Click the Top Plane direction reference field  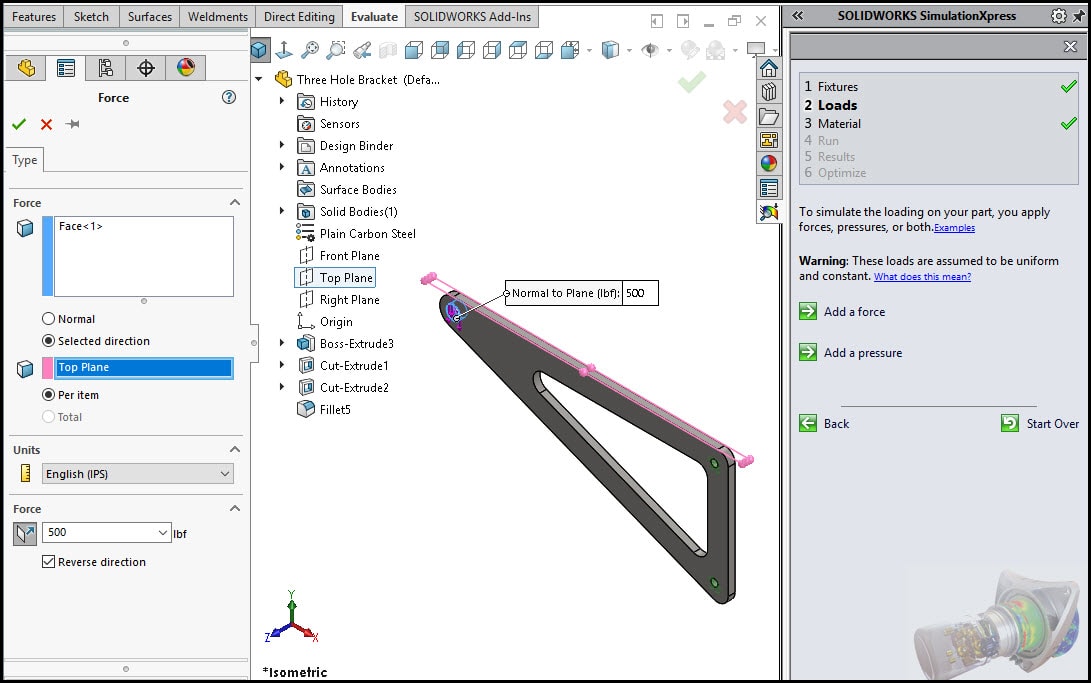(144, 367)
